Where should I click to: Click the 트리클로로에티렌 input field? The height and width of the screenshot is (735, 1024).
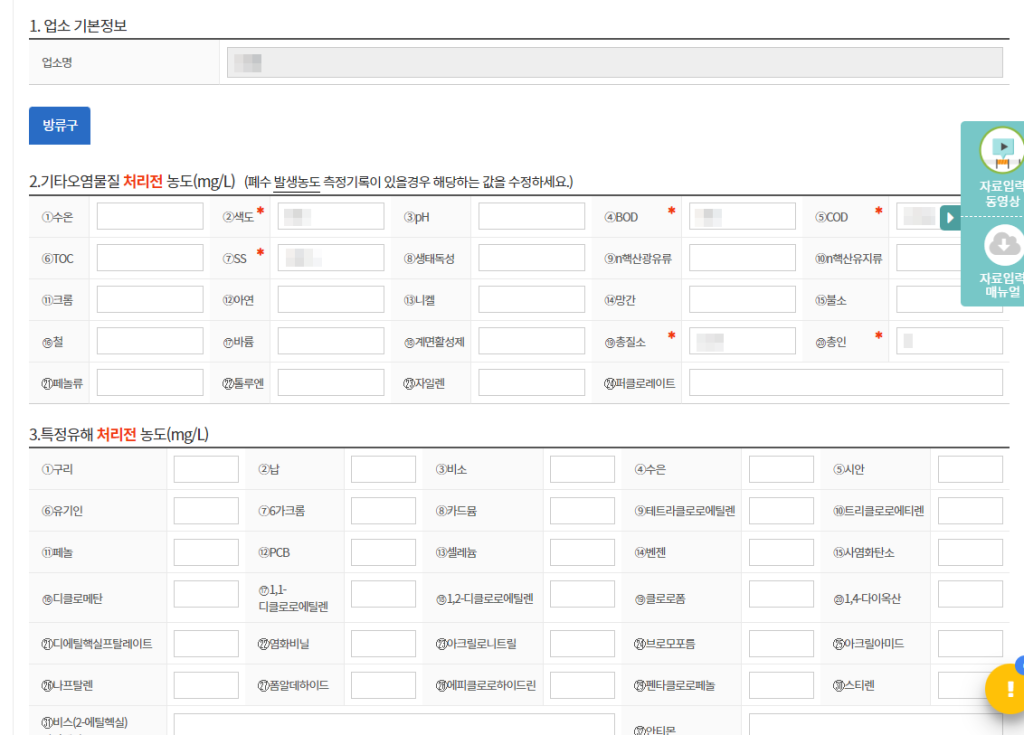click(970, 511)
